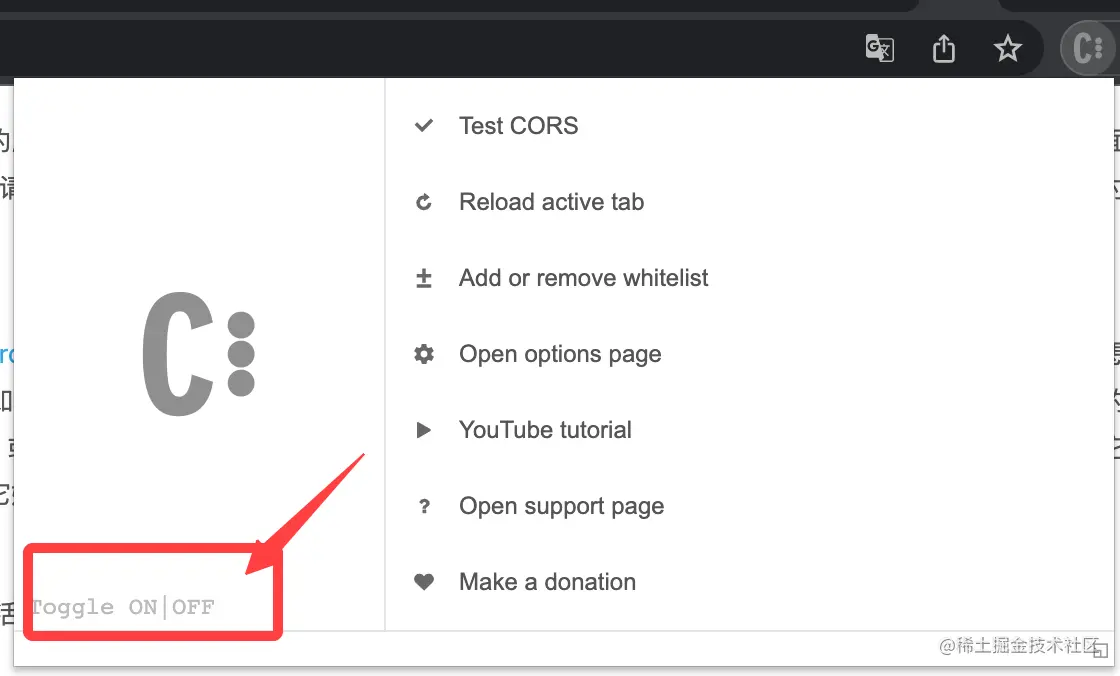Click the heart donation icon

tap(424, 582)
